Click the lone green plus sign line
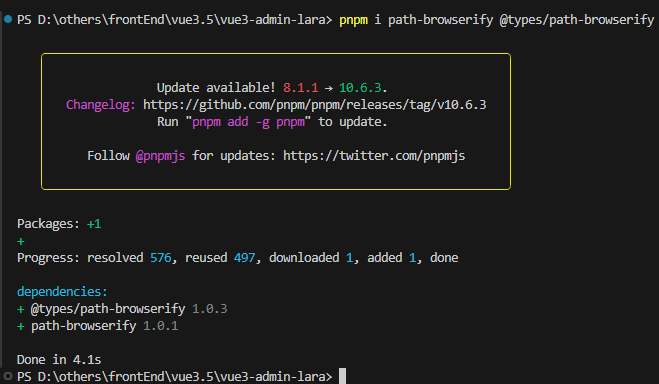 point(21,241)
